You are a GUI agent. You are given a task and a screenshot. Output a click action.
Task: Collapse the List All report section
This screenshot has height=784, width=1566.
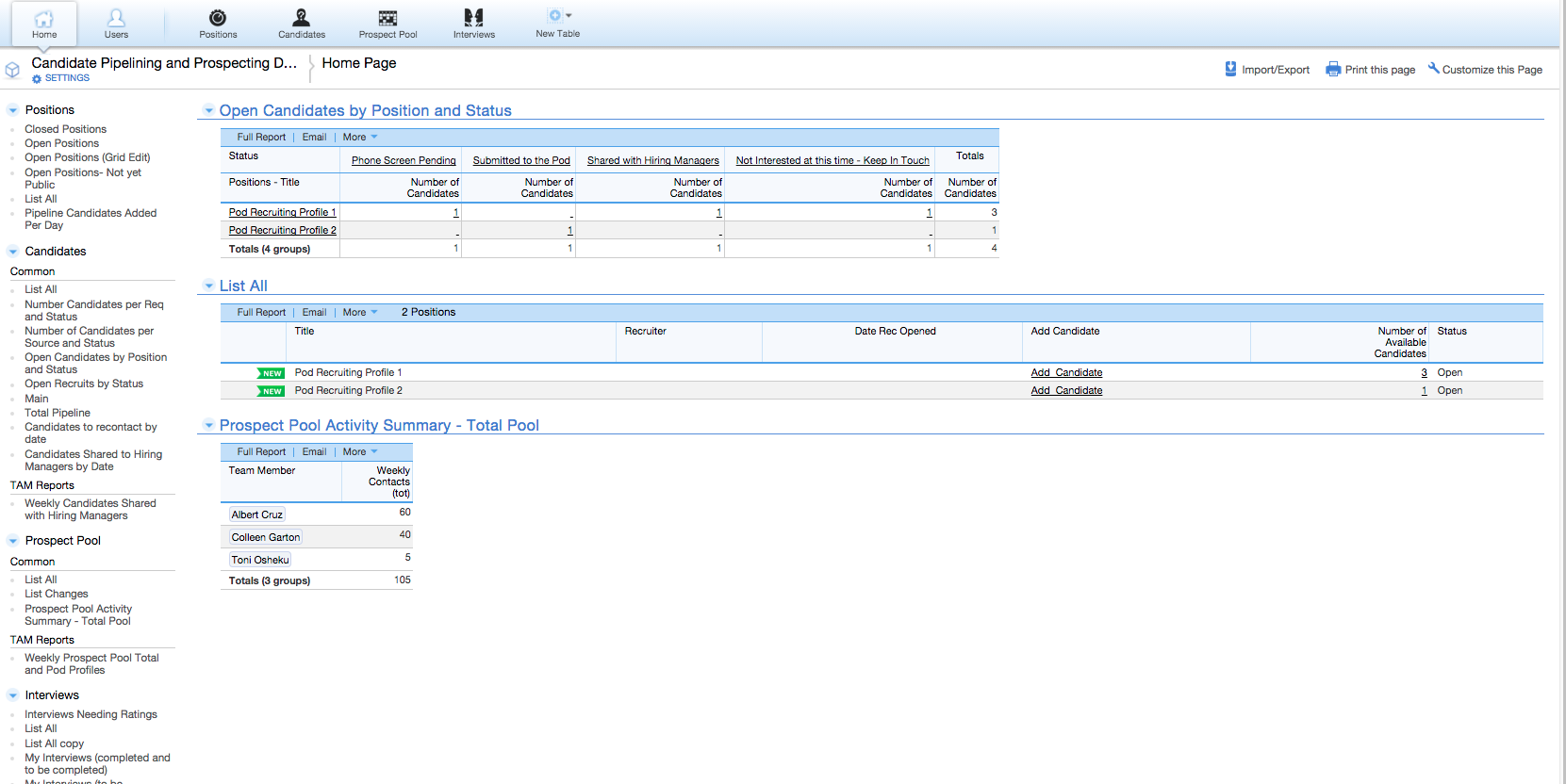tap(208, 286)
